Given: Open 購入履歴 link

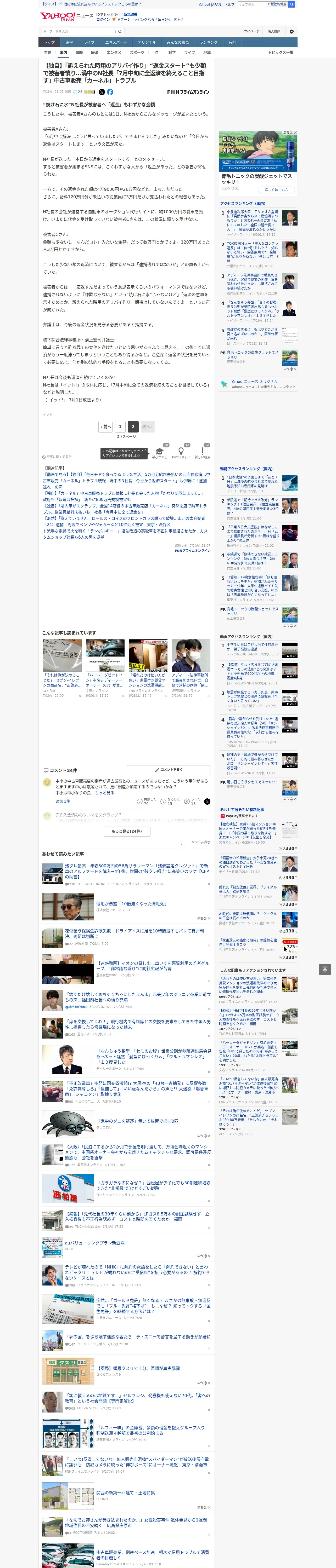Looking at the screenshot, I should pyautogui.click(x=274, y=32).
